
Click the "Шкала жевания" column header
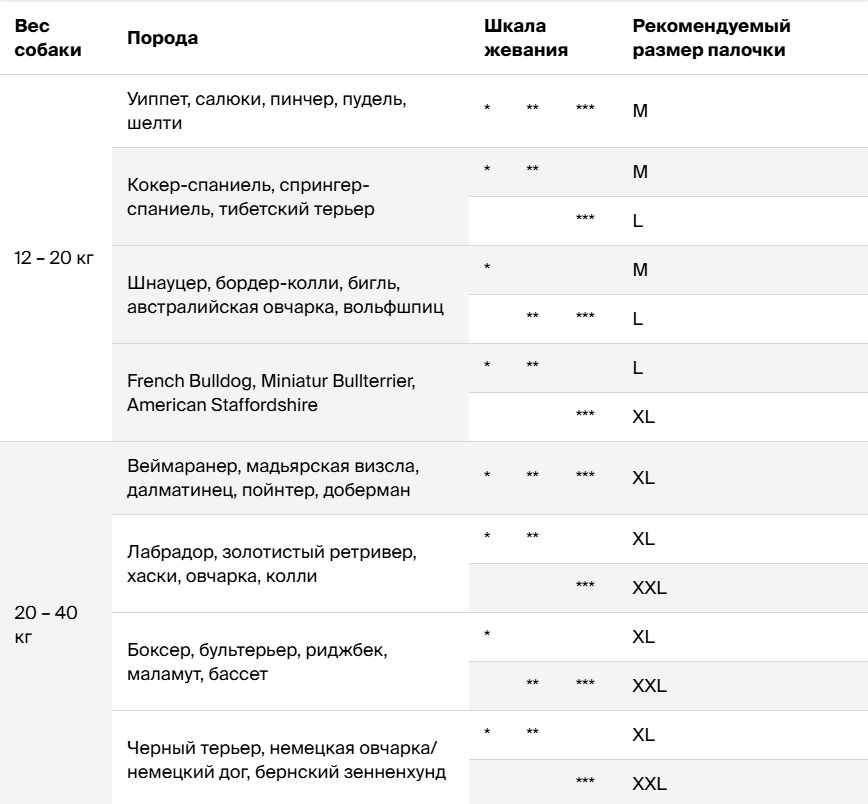(526, 38)
